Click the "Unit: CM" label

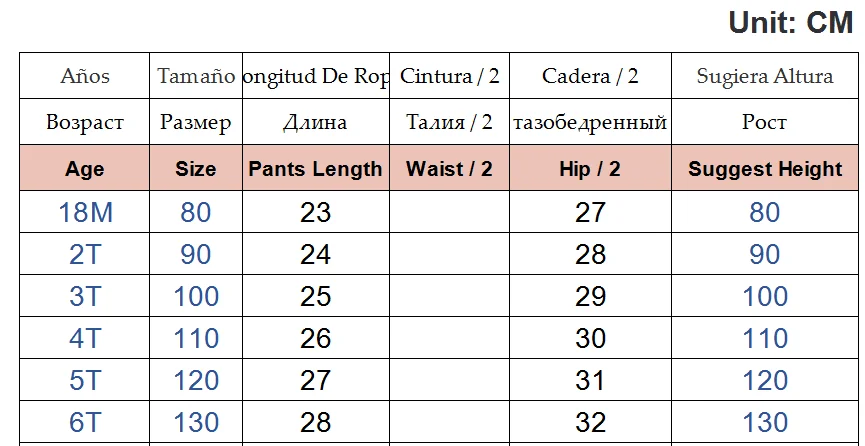(x=790, y=24)
